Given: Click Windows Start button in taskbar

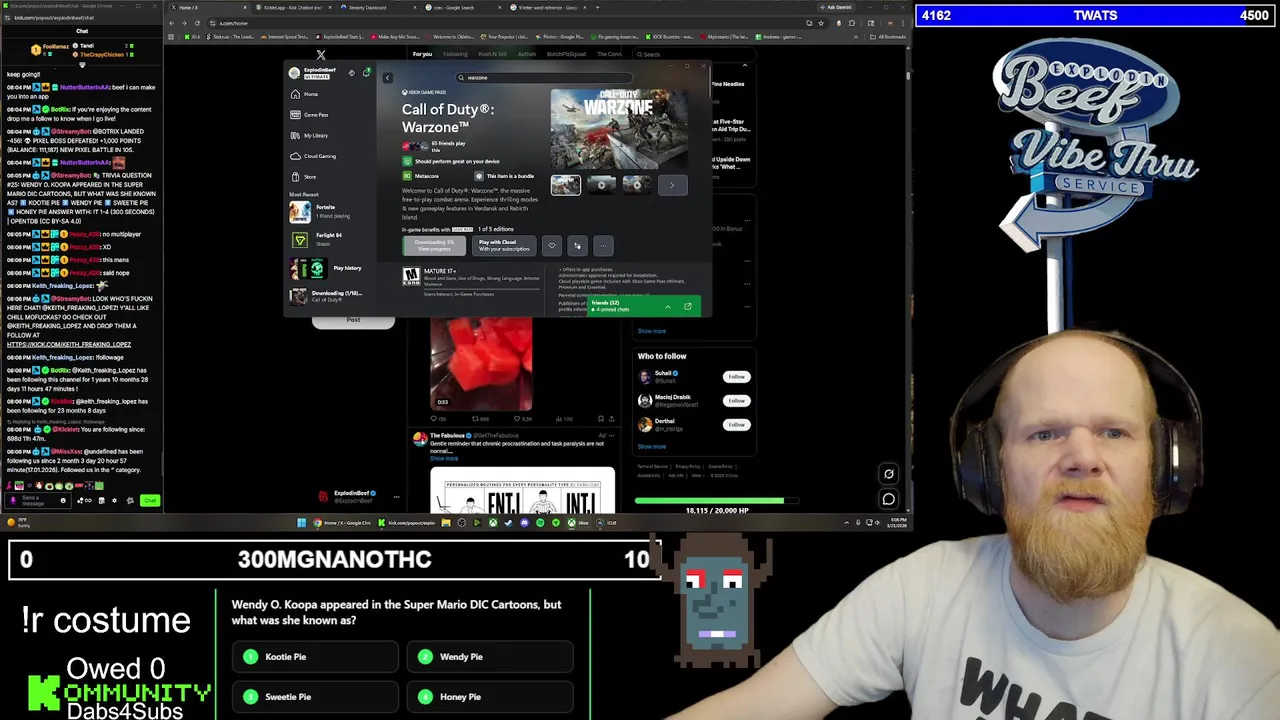Looking at the screenshot, I should click(x=301, y=522).
